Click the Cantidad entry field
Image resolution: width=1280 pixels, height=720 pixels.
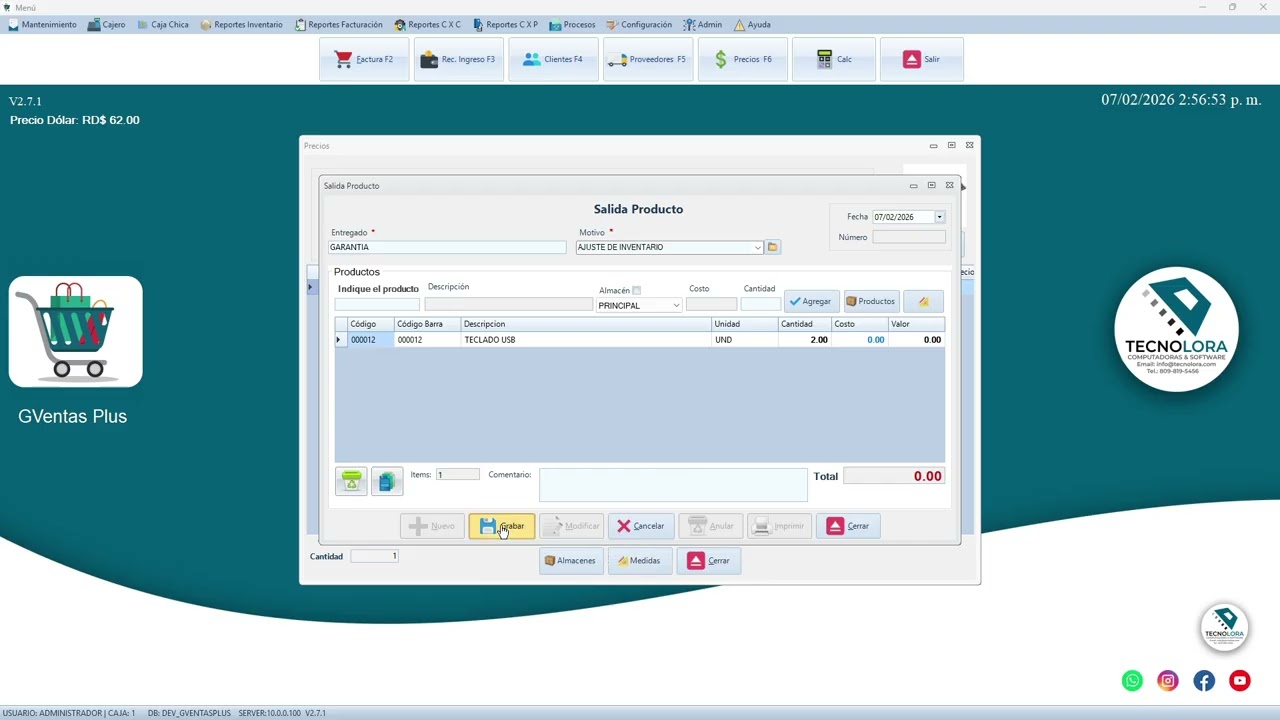pyautogui.click(x=760, y=305)
